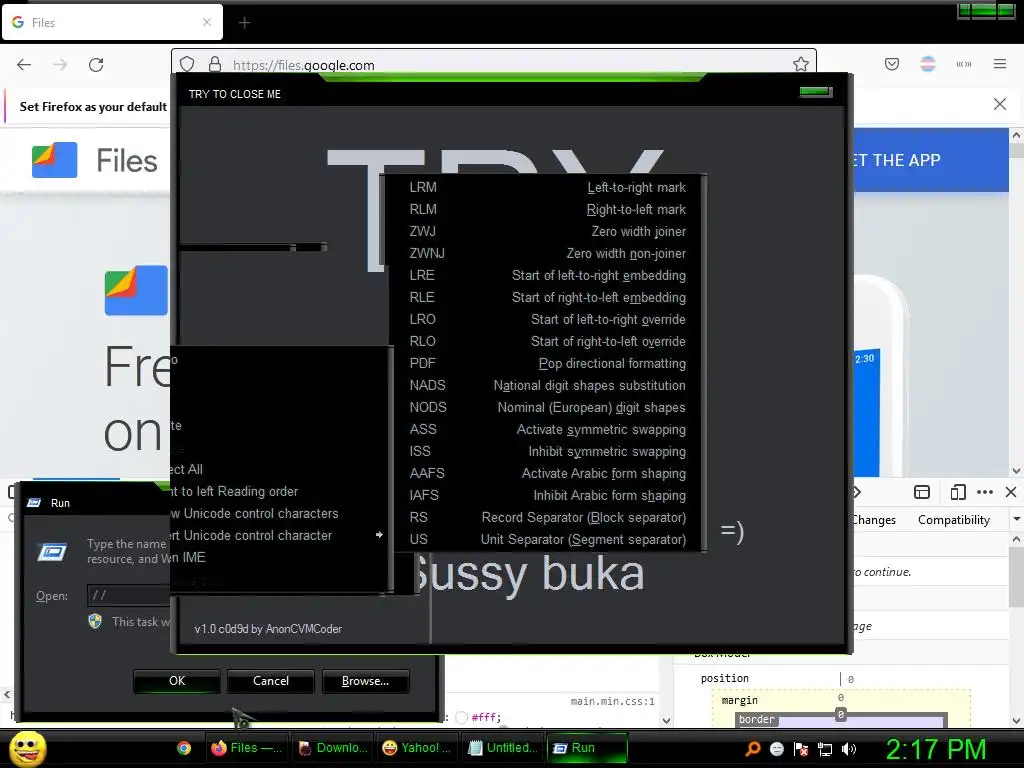
Task: Switch to Downloads taskbar button
Action: coord(333,748)
